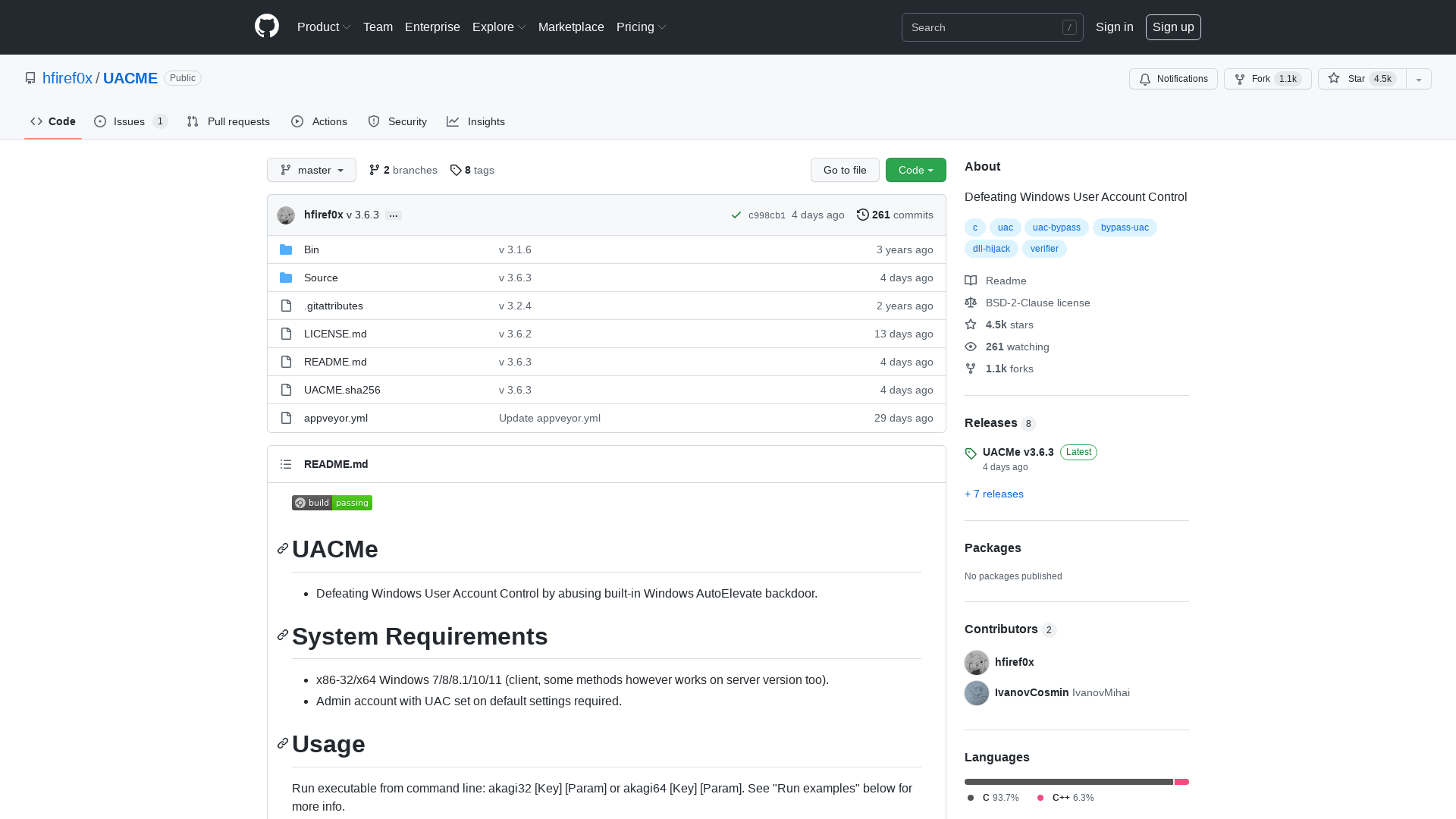Click the Source folder icon
This screenshot has height=819, width=1456.
(286, 278)
